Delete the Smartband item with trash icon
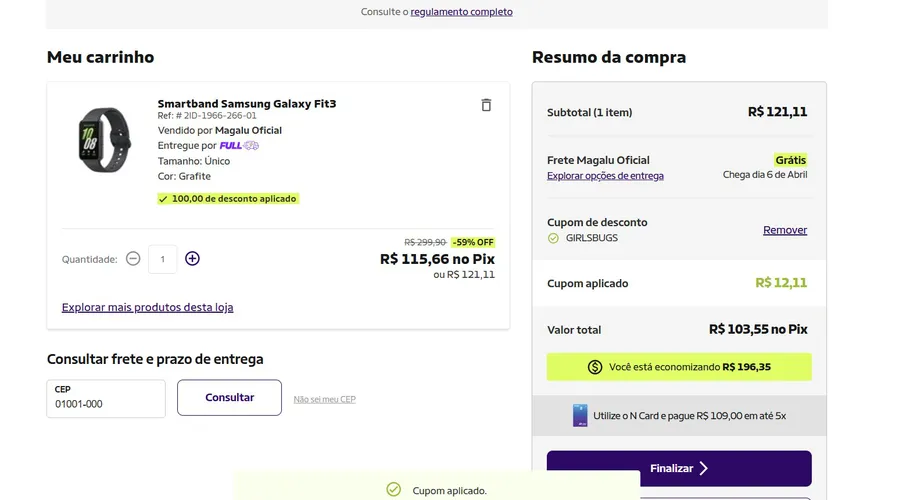Image resolution: width=917 pixels, height=500 pixels. click(x=486, y=105)
